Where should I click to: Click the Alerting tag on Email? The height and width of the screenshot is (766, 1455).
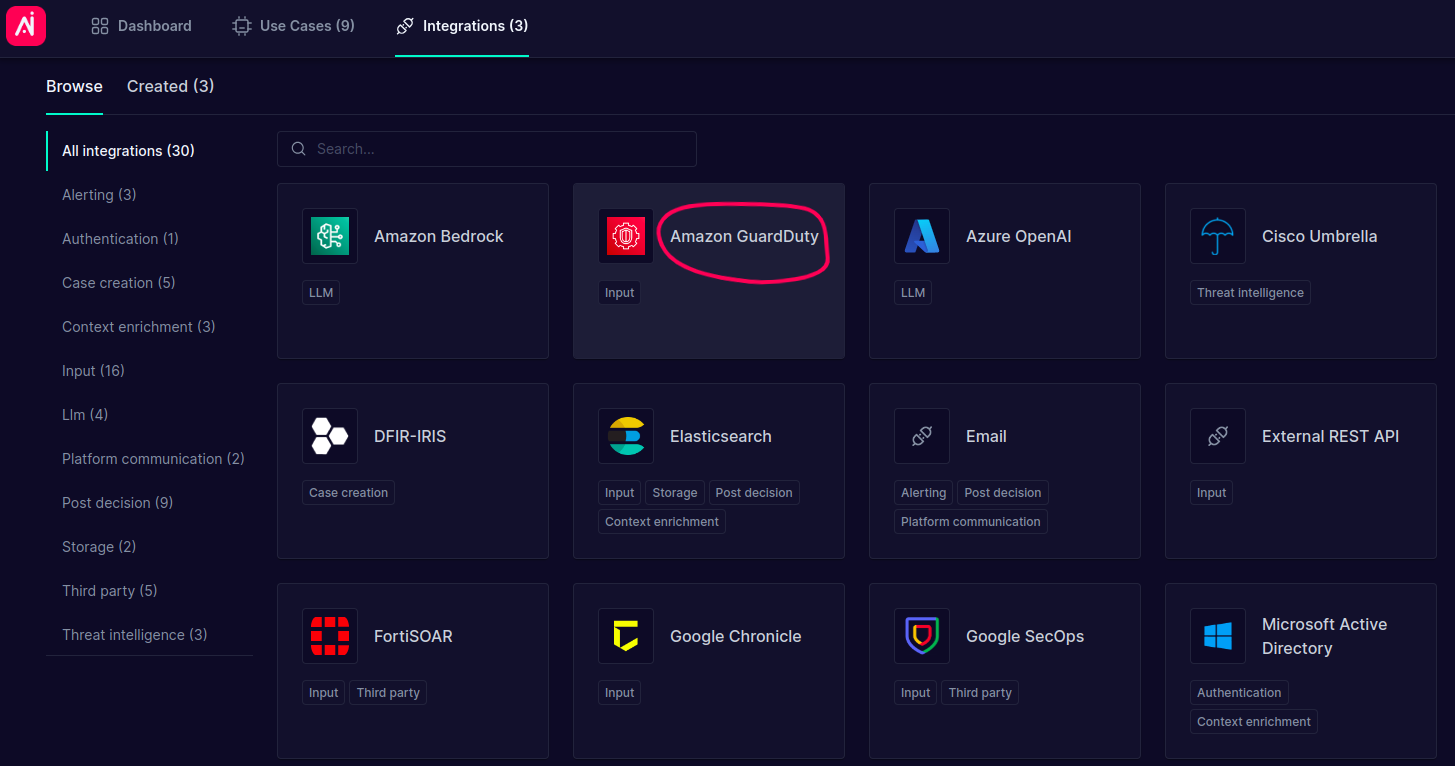[x=924, y=493]
